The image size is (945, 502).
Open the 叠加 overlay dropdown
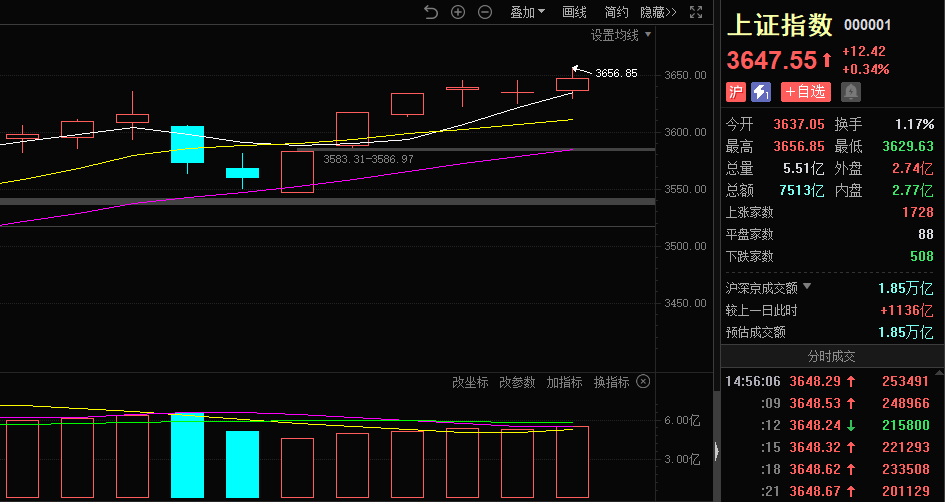[527, 12]
